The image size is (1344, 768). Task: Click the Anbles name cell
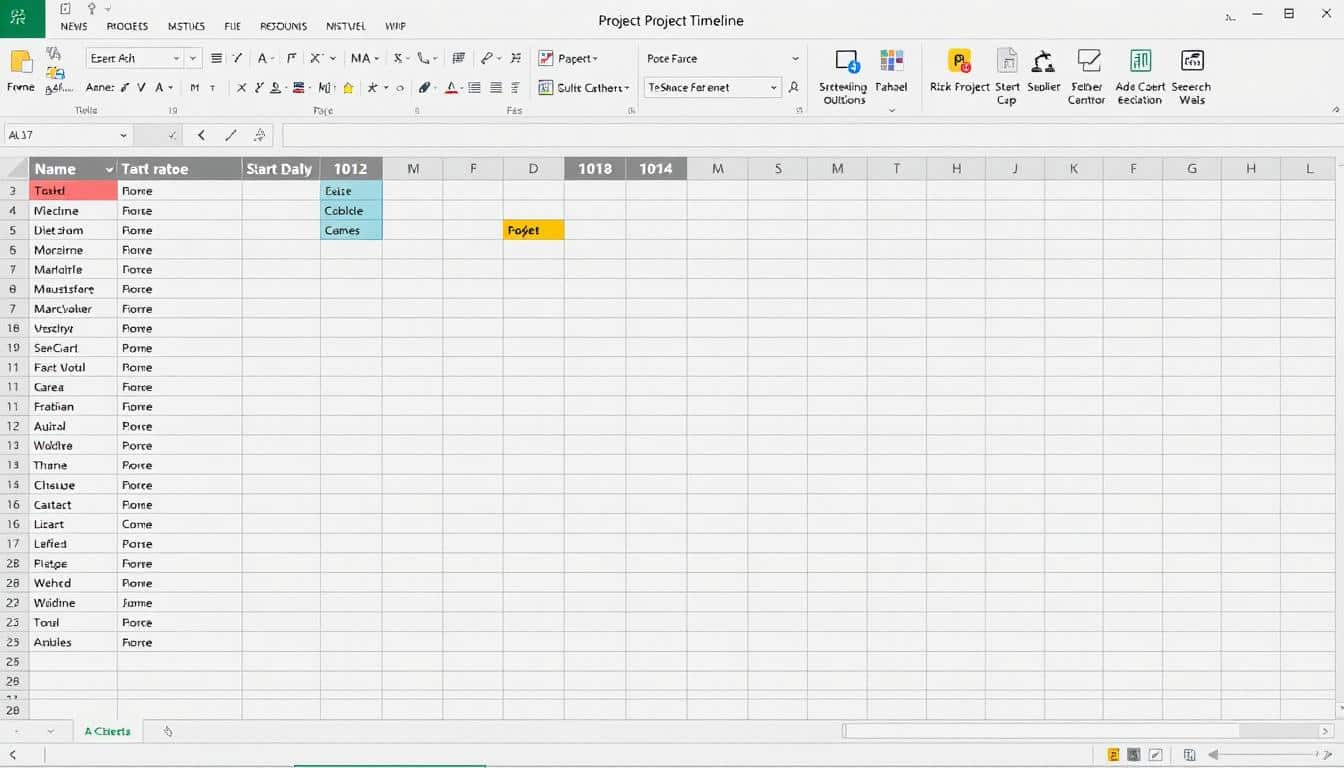coord(73,642)
